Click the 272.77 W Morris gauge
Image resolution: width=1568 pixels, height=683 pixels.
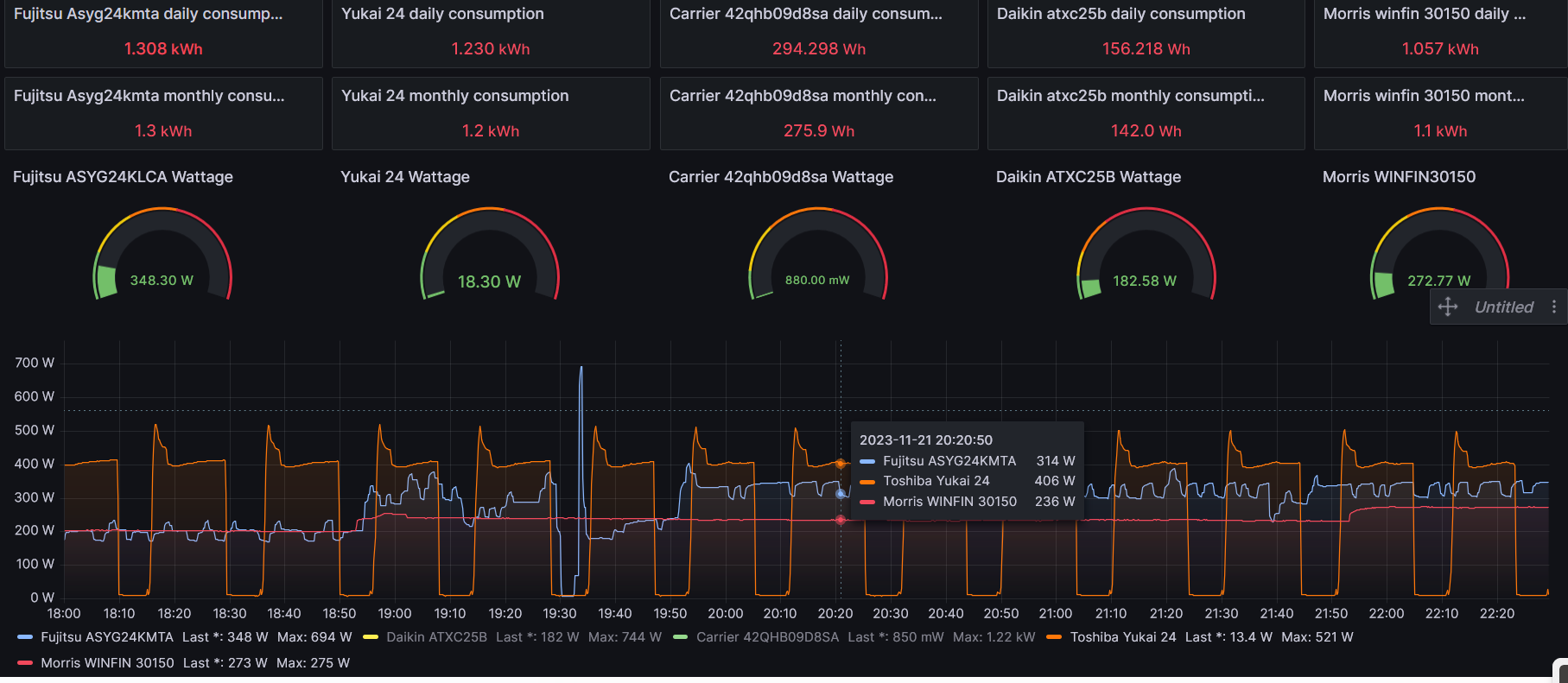(x=1439, y=255)
